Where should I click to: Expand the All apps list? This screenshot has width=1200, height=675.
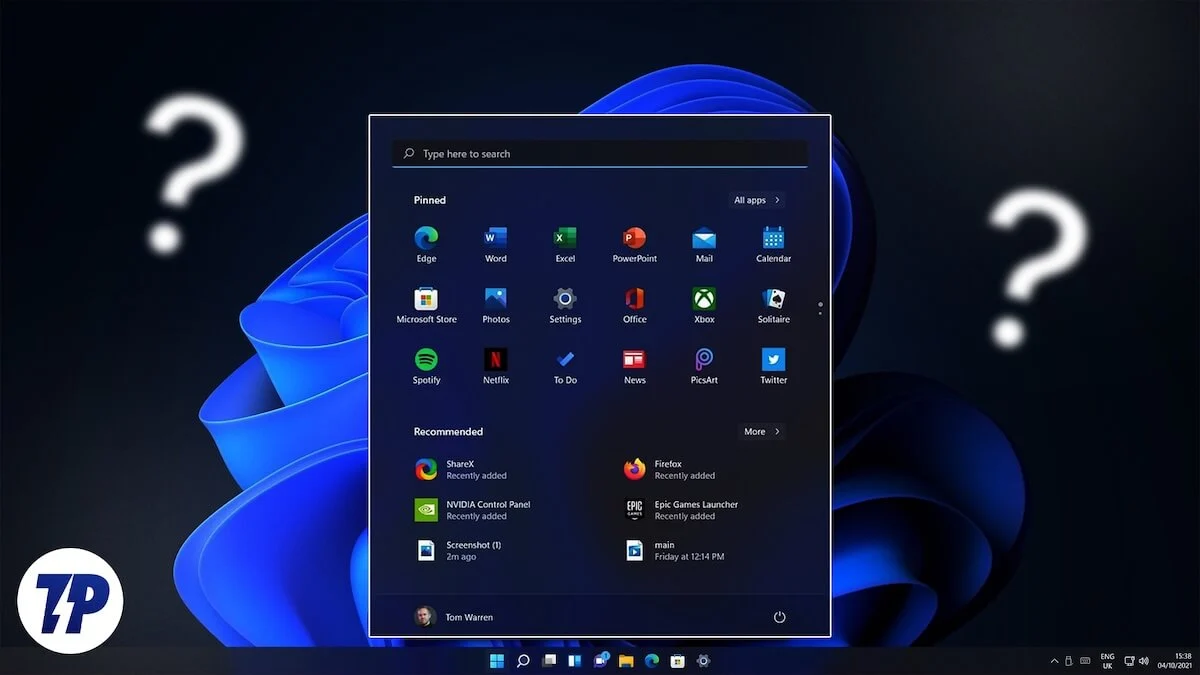[756, 200]
